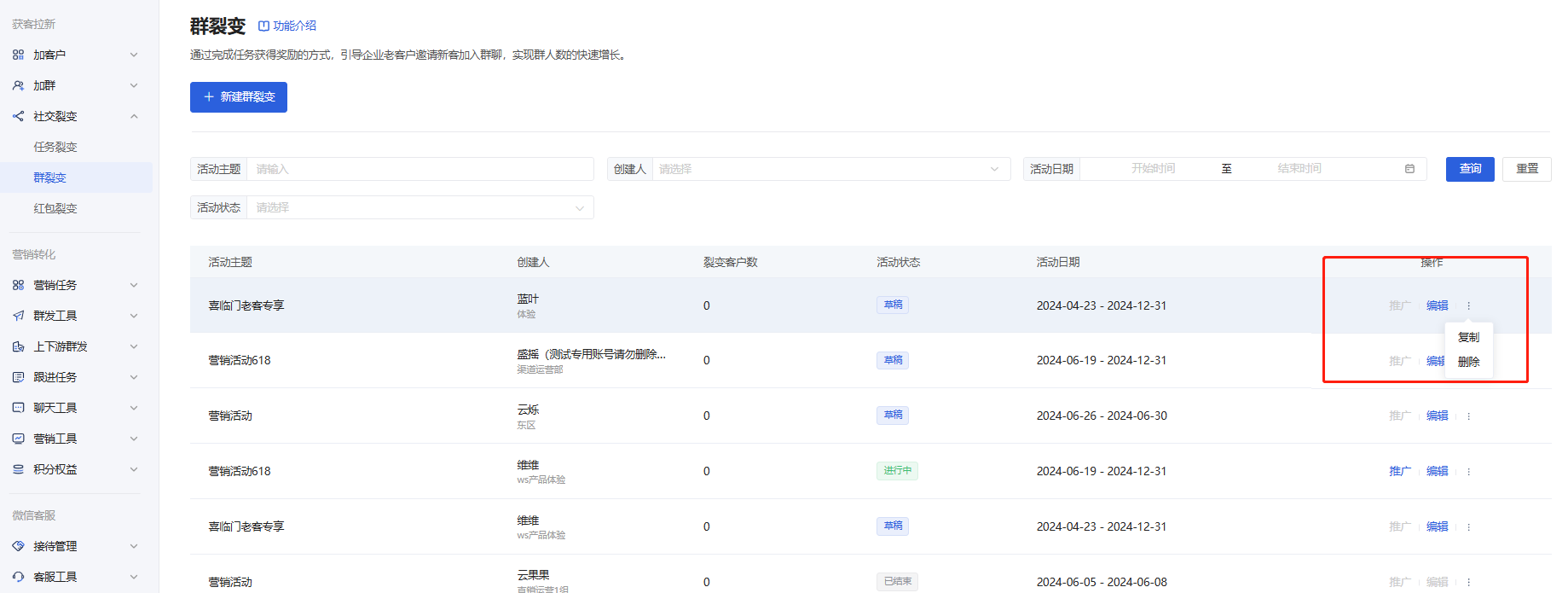Click 推广 for 维维 营销活动618 row
Image resolution: width=1568 pixels, height=593 pixels.
(1400, 471)
